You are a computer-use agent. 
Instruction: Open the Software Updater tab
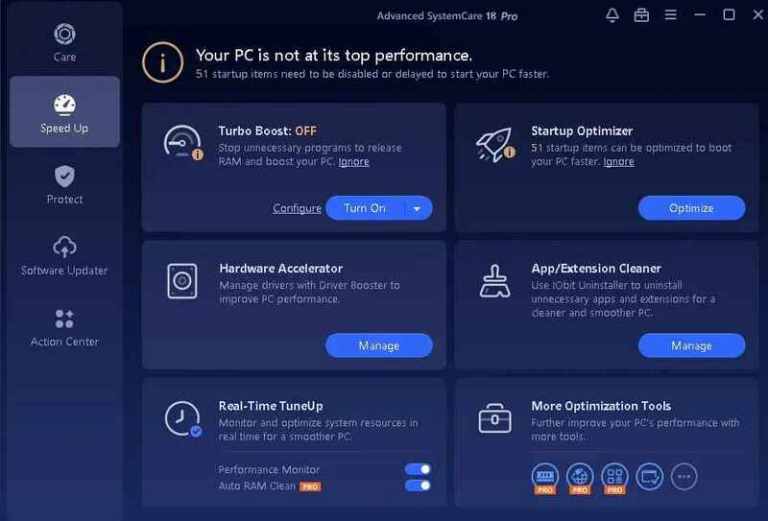click(x=65, y=256)
